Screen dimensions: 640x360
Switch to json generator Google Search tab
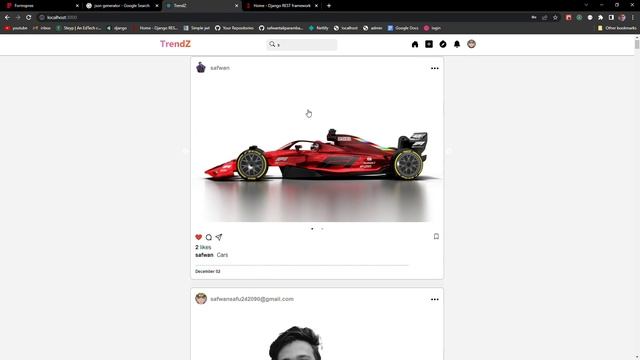[122, 6]
